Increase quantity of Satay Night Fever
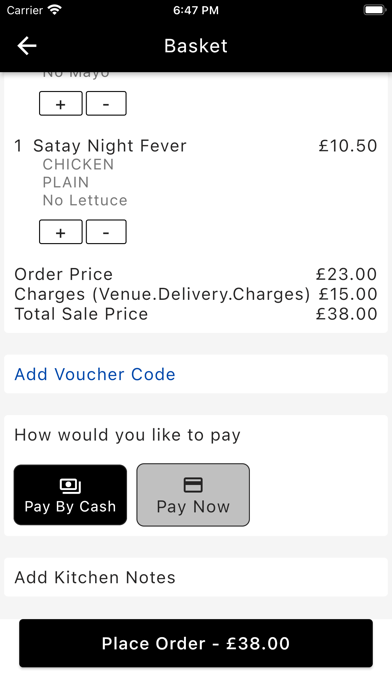392x696 pixels. pyautogui.click(x=61, y=232)
